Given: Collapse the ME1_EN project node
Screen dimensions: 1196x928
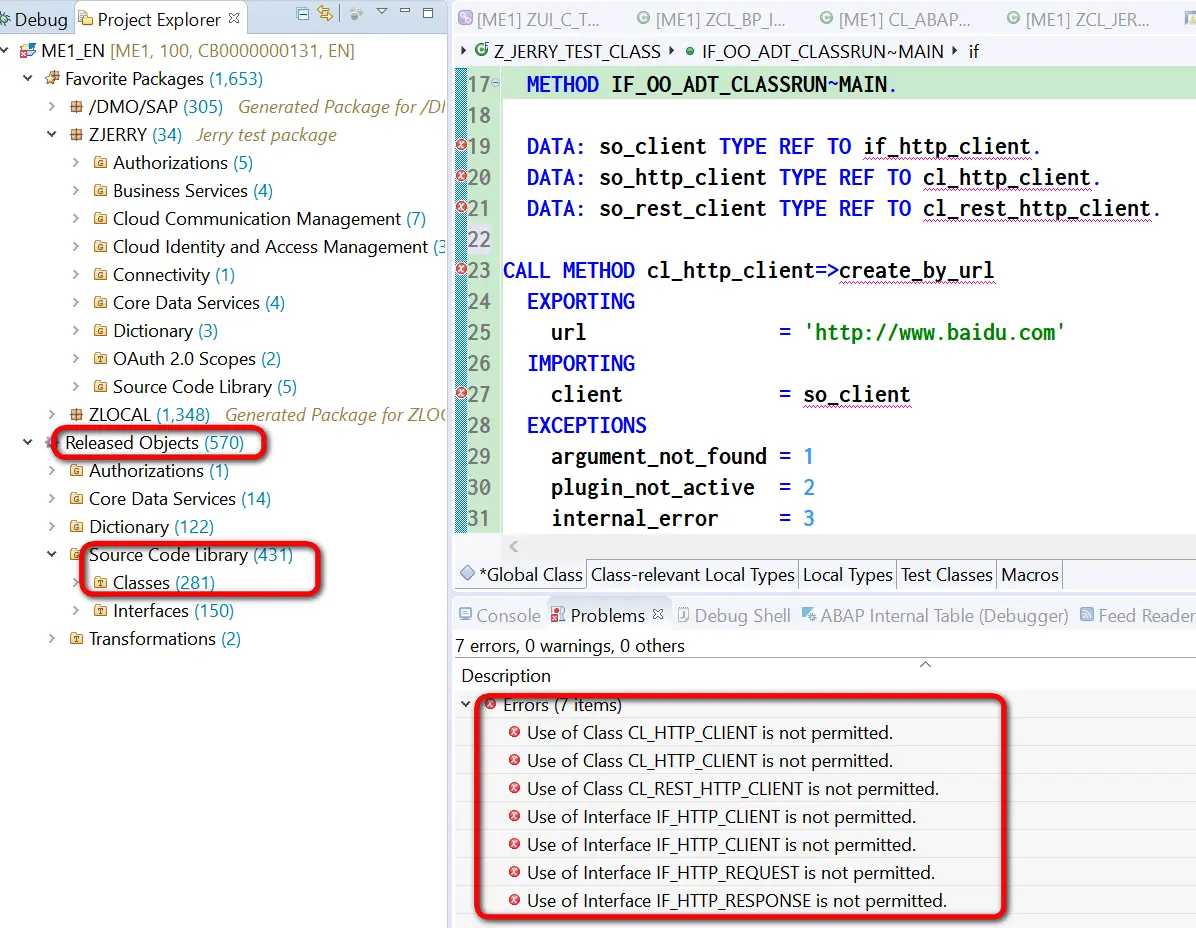Looking at the screenshot, I should tap(5, 51).
